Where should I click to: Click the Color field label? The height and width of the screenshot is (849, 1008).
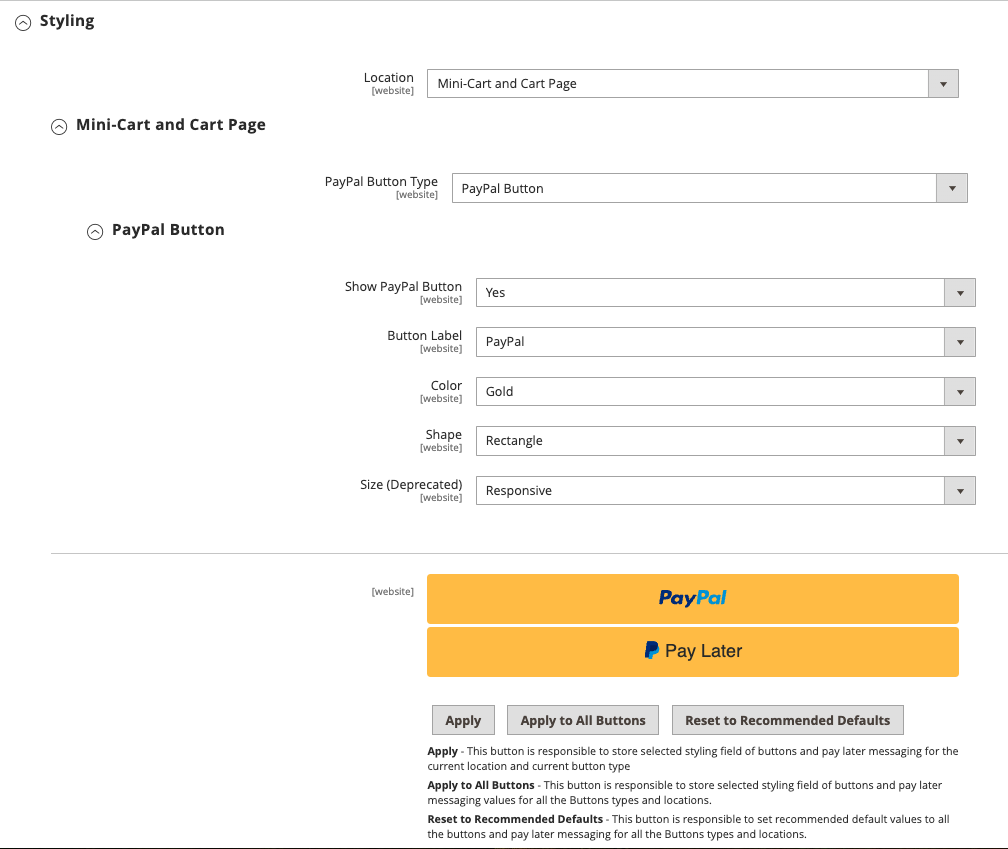[x=446, y=386]
